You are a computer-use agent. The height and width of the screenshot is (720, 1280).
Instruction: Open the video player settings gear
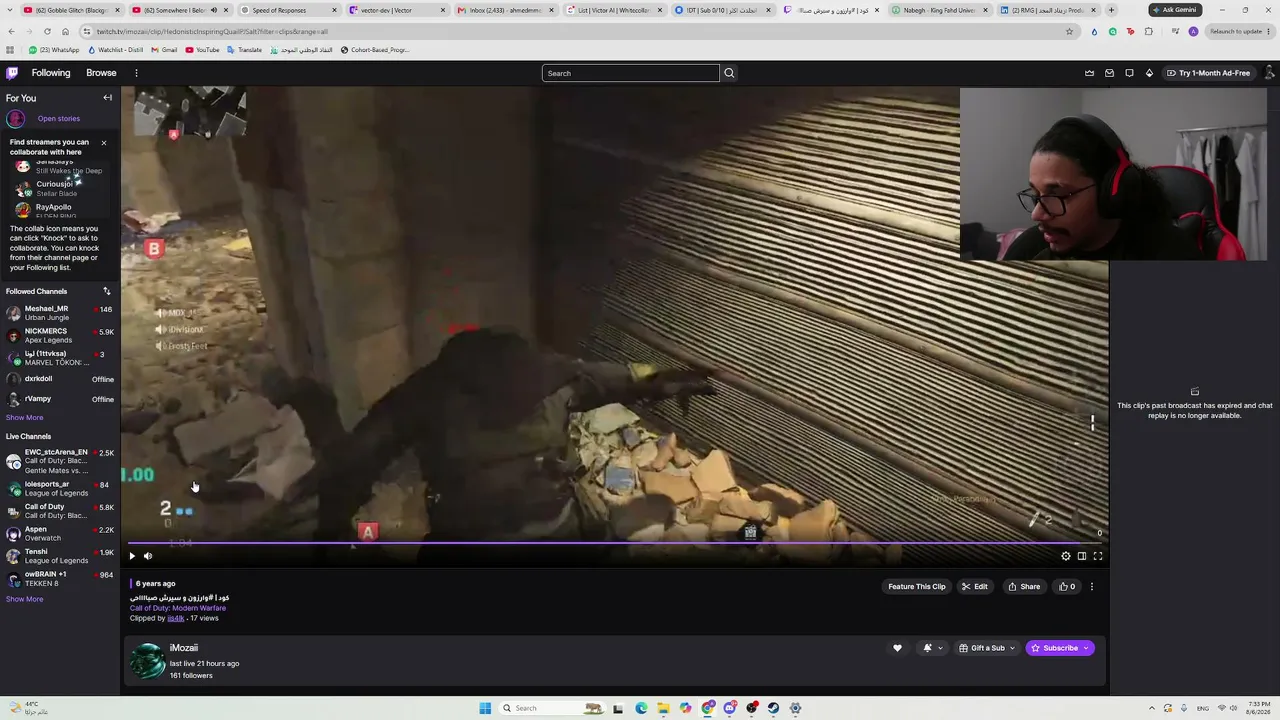1066,556
